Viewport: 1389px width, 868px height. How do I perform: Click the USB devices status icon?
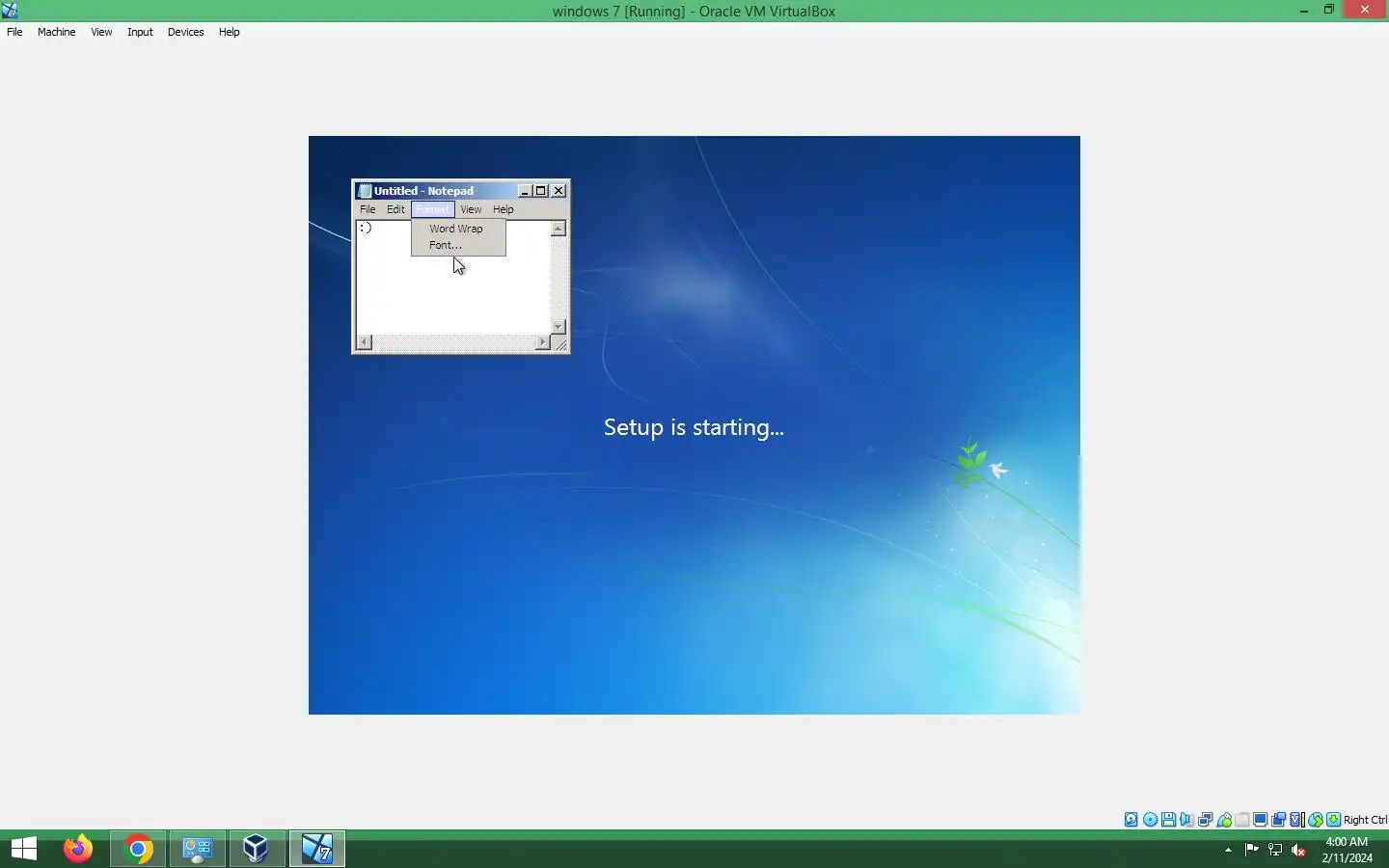coord(1224,820)
